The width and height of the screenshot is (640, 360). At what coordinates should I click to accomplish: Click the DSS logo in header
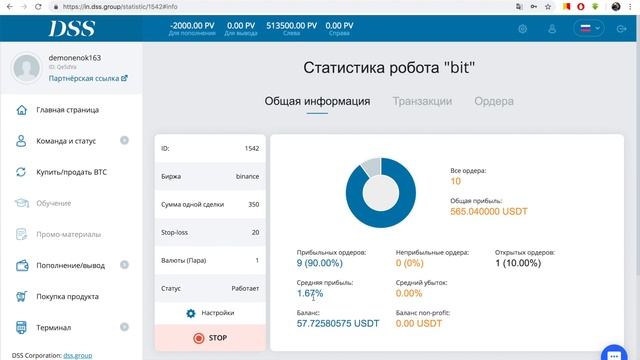[72, 29]
